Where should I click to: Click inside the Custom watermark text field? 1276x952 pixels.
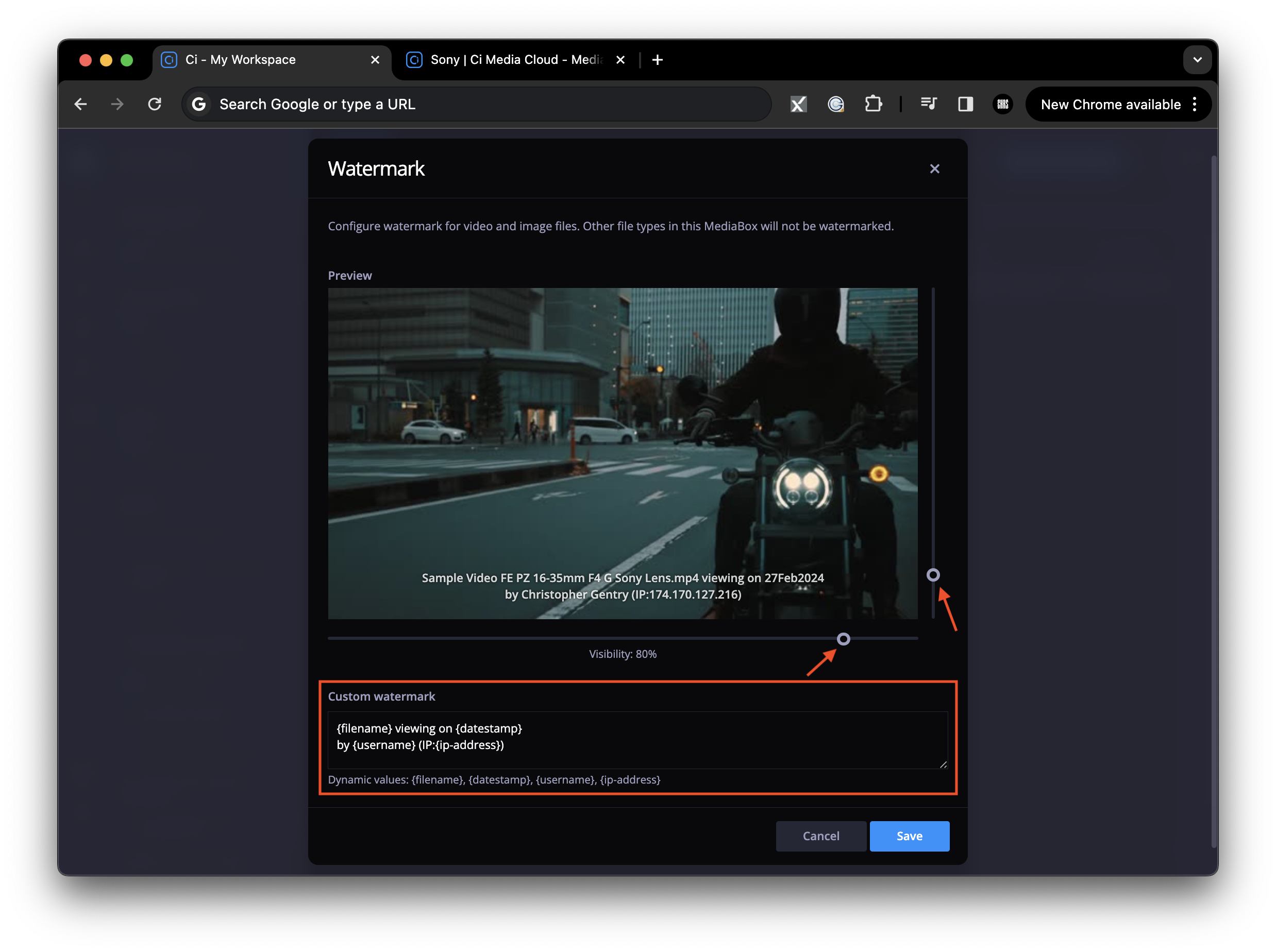tap(637, 739)
